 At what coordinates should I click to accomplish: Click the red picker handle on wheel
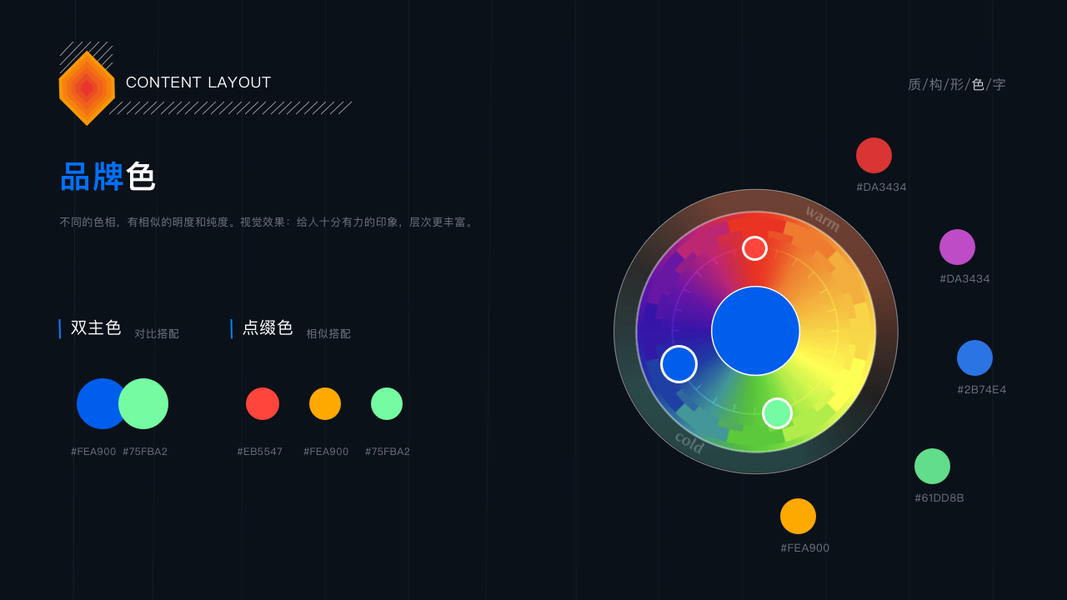click(755, 248)
